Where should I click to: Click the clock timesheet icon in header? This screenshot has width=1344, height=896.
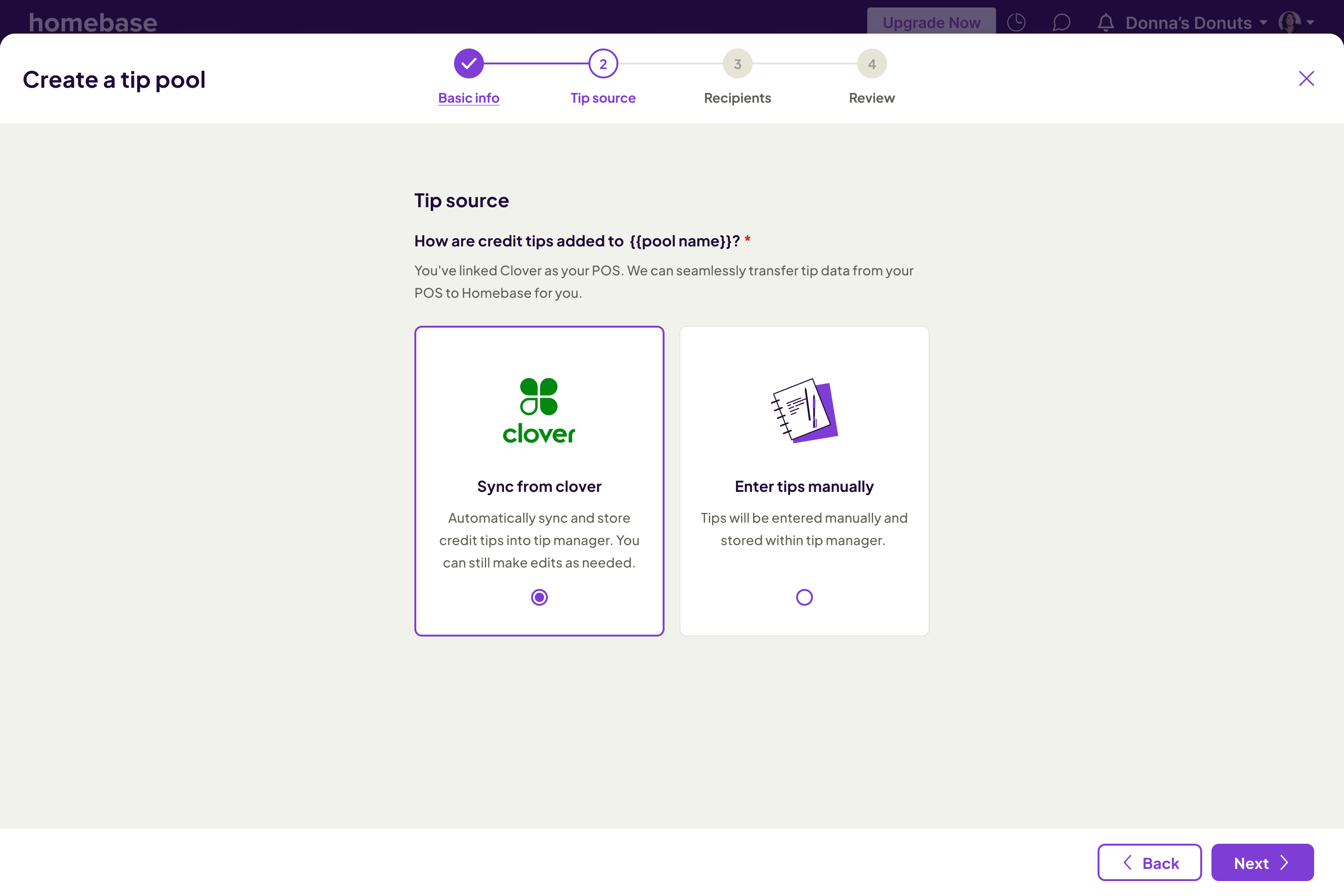pos(1016,22)
